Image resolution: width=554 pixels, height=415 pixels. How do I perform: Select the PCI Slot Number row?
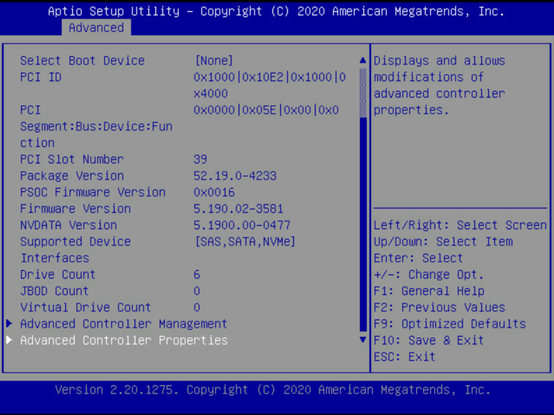113,159
